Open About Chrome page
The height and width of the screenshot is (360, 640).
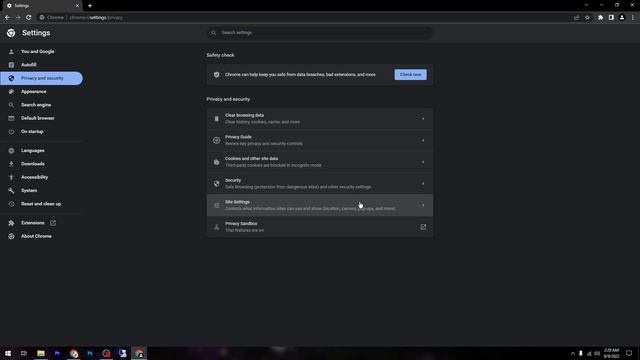tap(36, 236)
